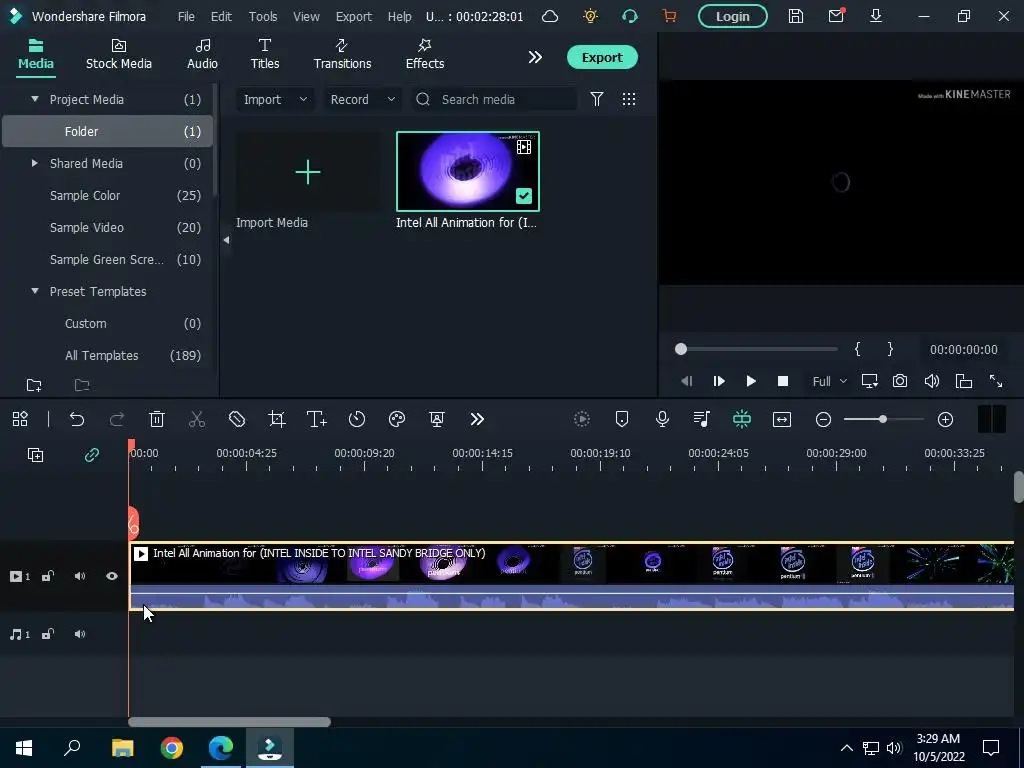Expand more timeline tools chevron
Screen dimensions: 1024x768
click(477, 419)
